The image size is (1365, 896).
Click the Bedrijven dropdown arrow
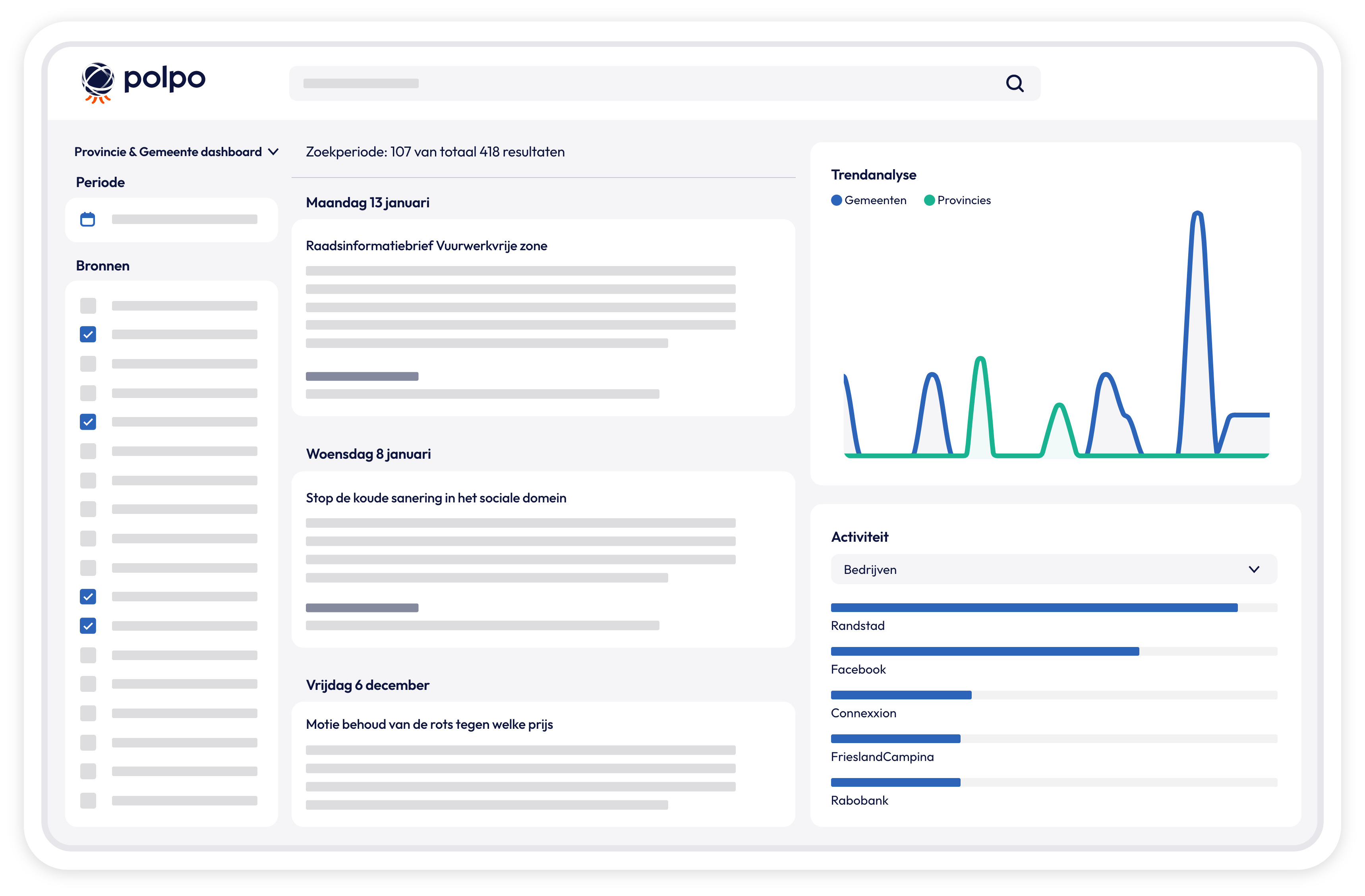1254,569
